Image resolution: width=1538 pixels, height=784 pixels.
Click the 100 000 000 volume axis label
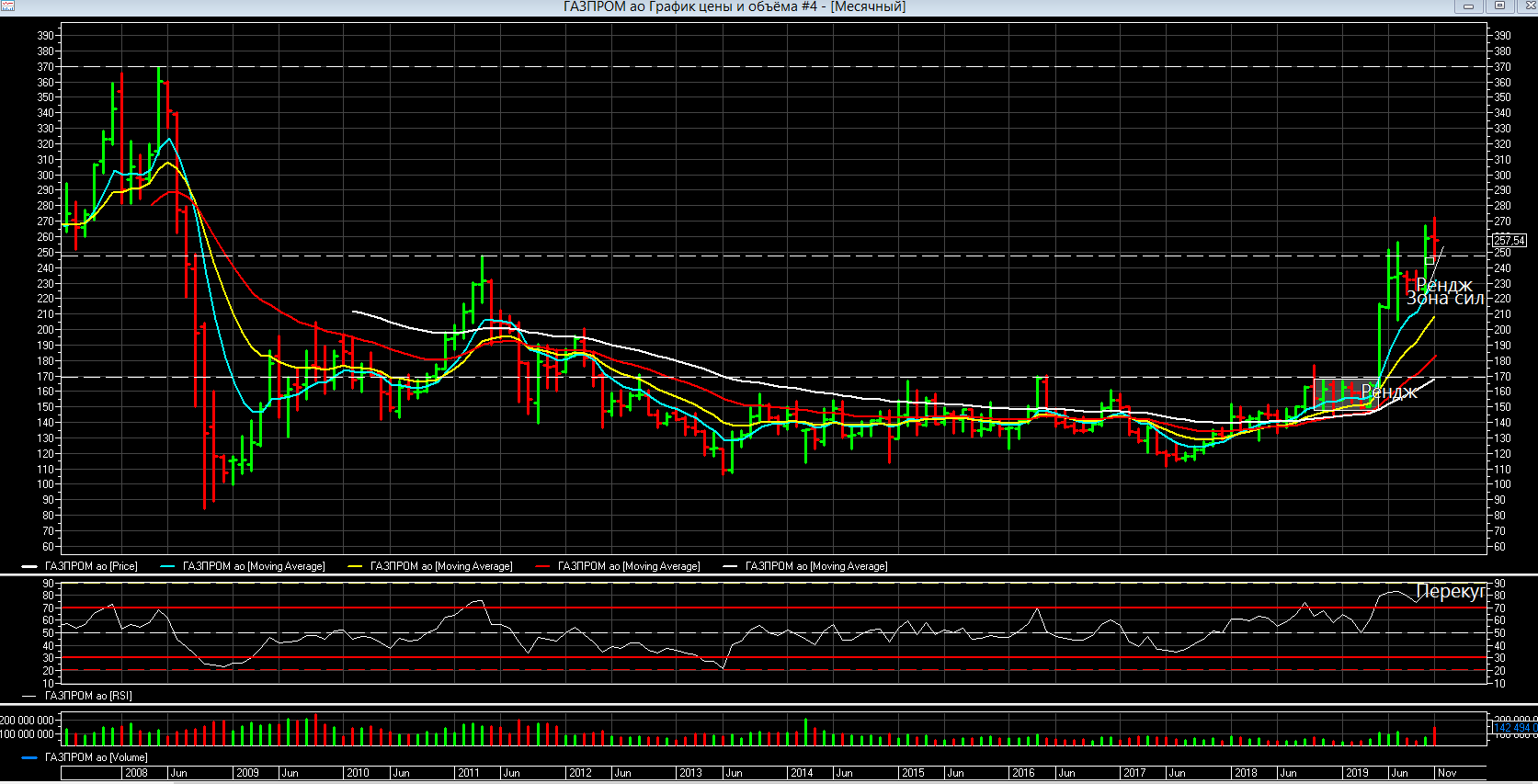pos(28,734)
